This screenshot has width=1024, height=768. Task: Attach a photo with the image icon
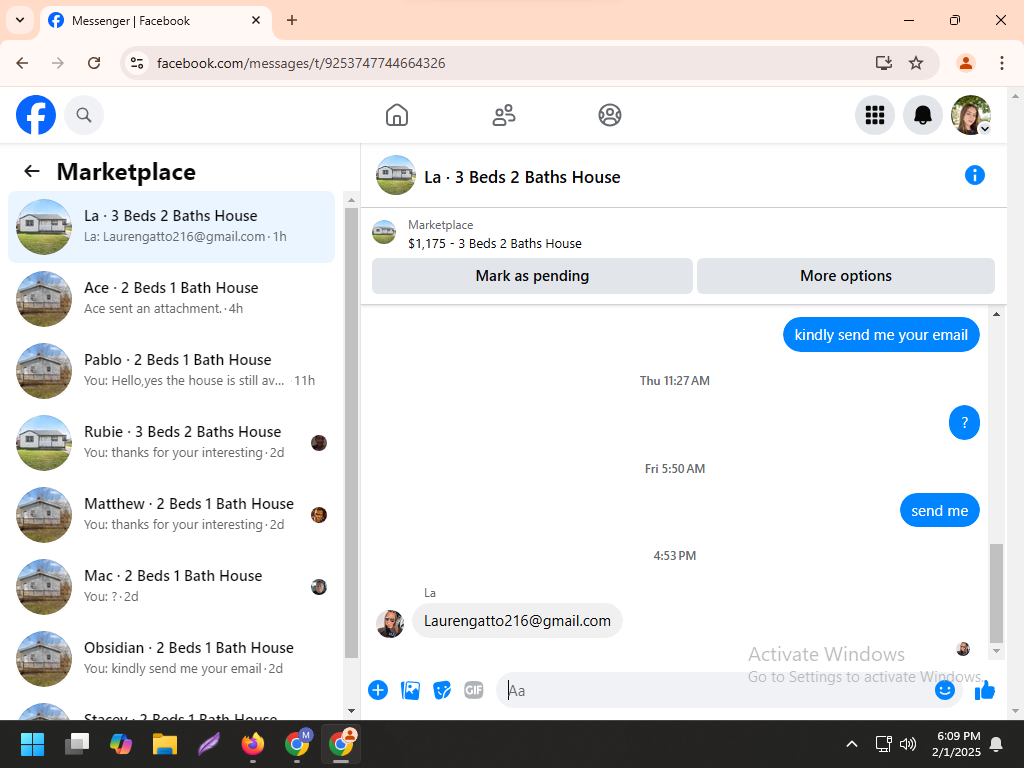410,690
